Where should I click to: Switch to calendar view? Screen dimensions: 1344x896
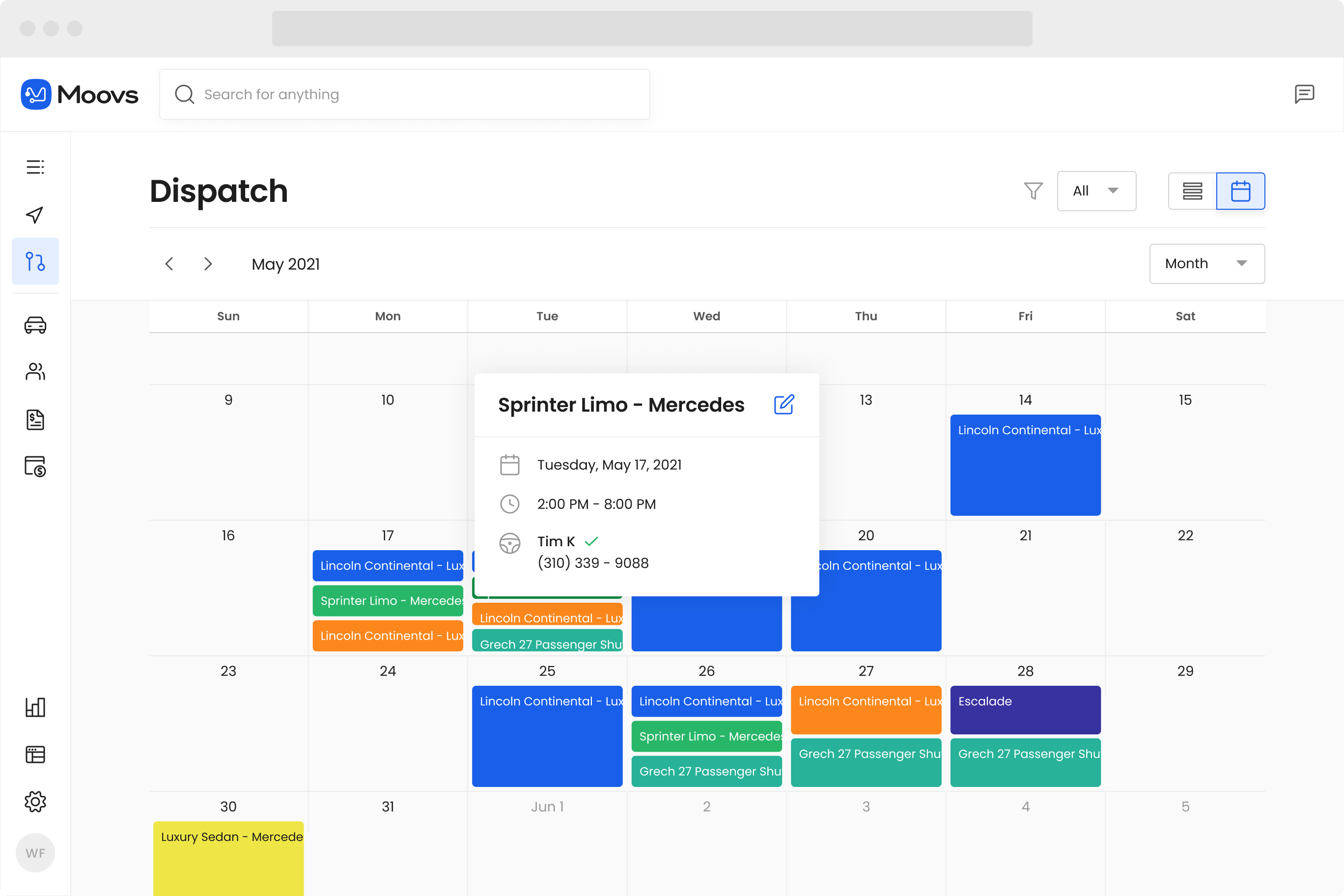click(1240, 191)
